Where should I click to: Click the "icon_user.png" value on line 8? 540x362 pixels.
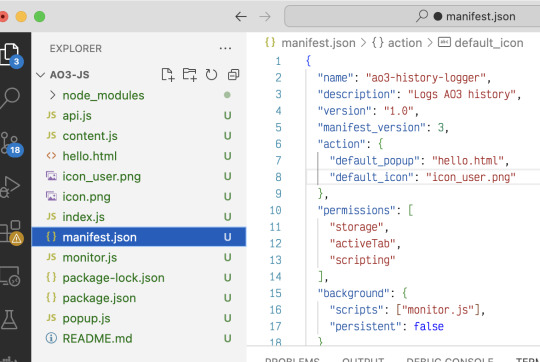(471, 177)
